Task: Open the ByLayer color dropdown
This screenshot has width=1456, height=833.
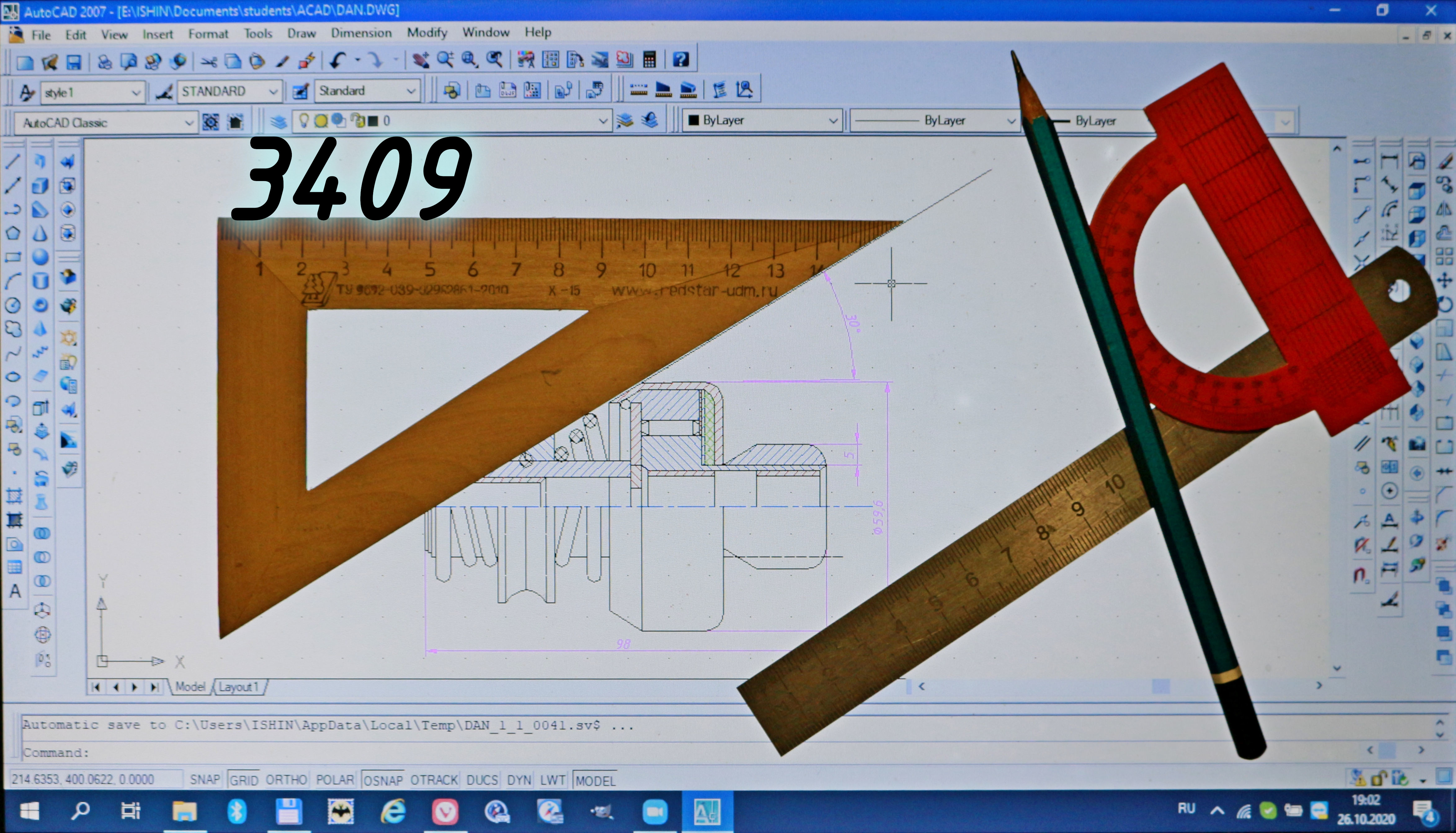Action: pyautogui.click(x=833, y=121)
